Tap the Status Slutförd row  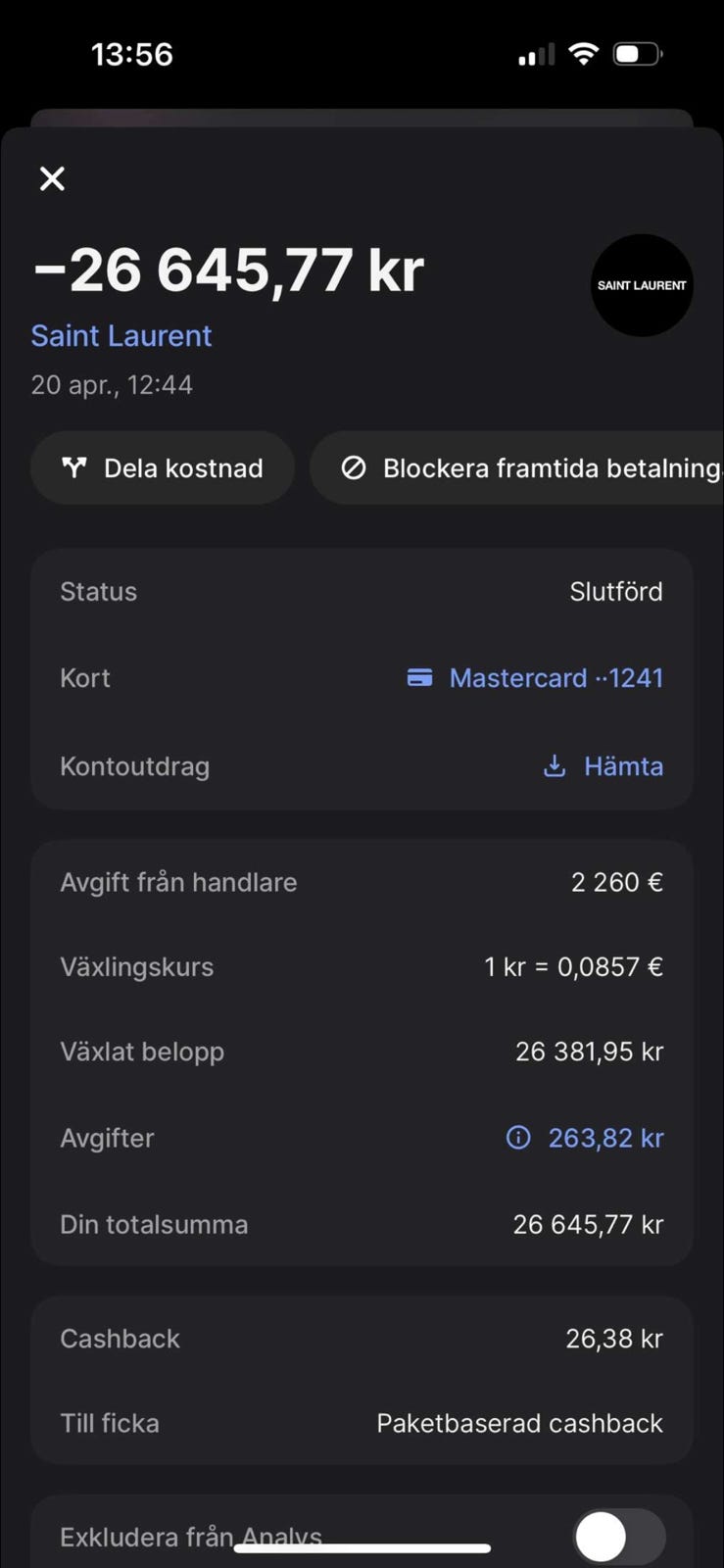[362, 592]
